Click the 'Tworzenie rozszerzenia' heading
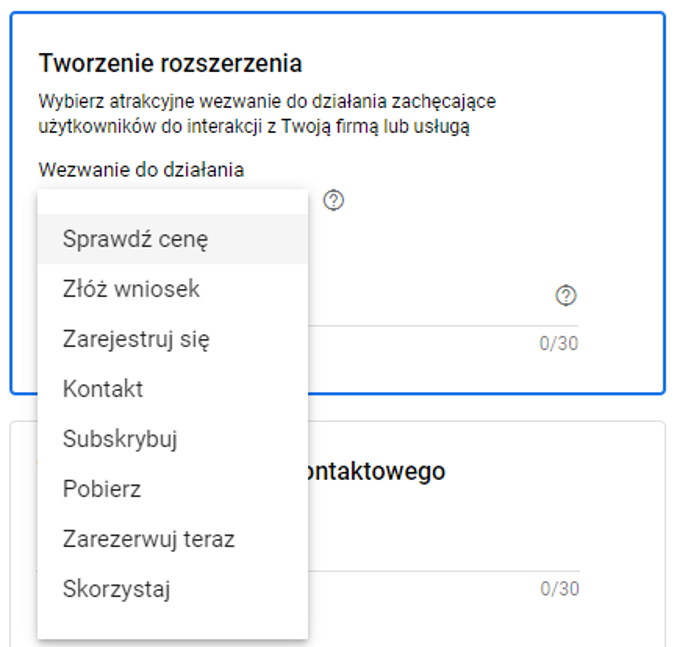Screen dimensions: 677x647 click(170, 64)
